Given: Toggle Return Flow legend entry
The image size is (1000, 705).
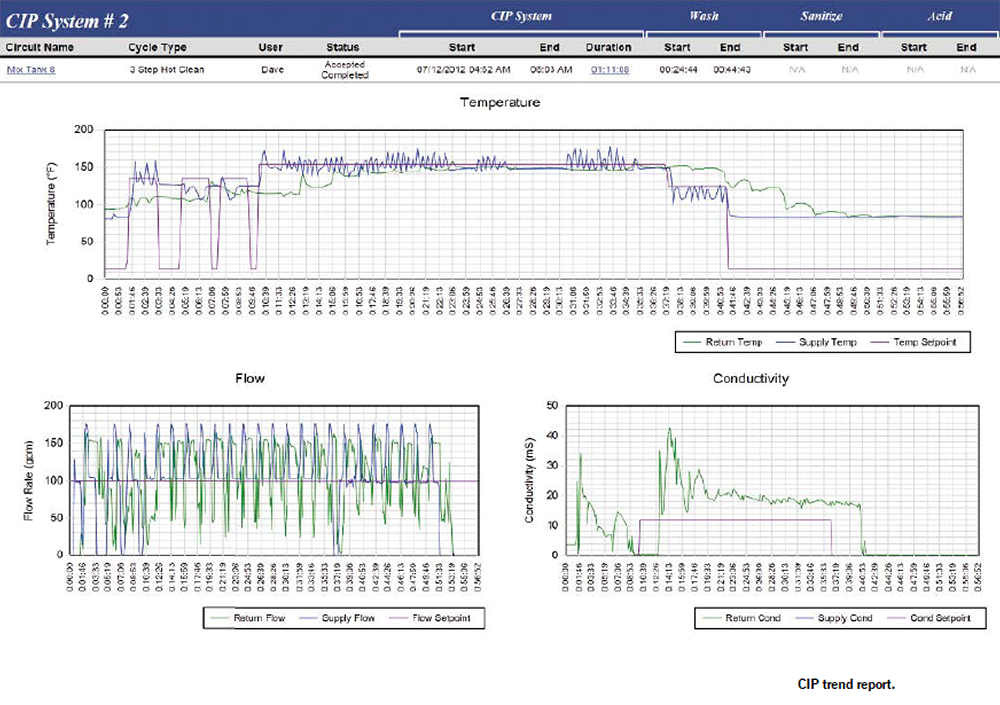Looking at the screenshot, I should 247,618.
